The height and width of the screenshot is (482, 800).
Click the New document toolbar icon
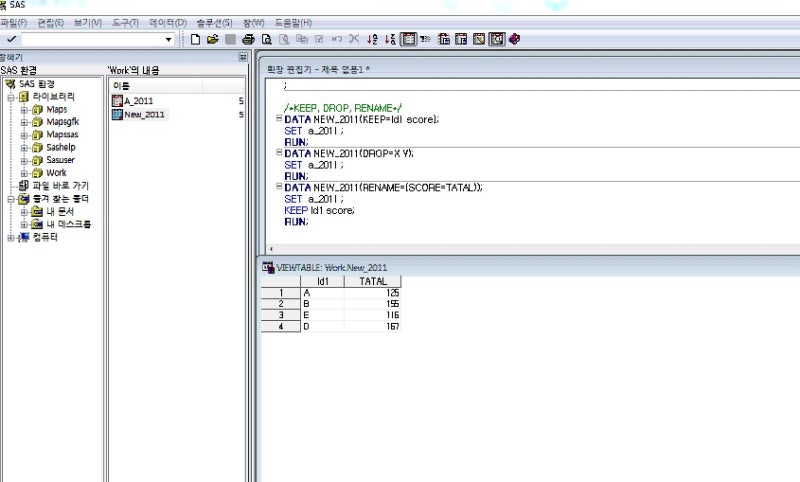click(x=196, y=39)
